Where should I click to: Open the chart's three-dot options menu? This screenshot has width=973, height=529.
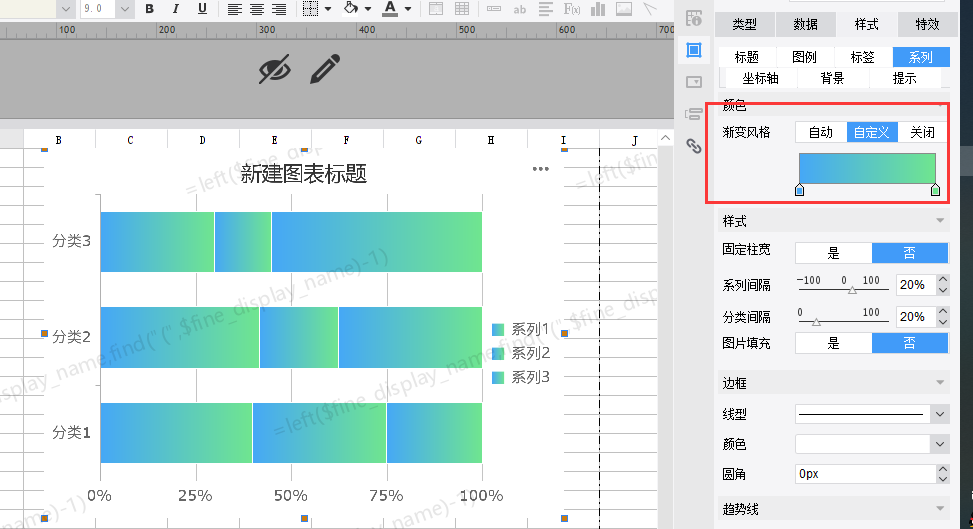click(541, 169)
